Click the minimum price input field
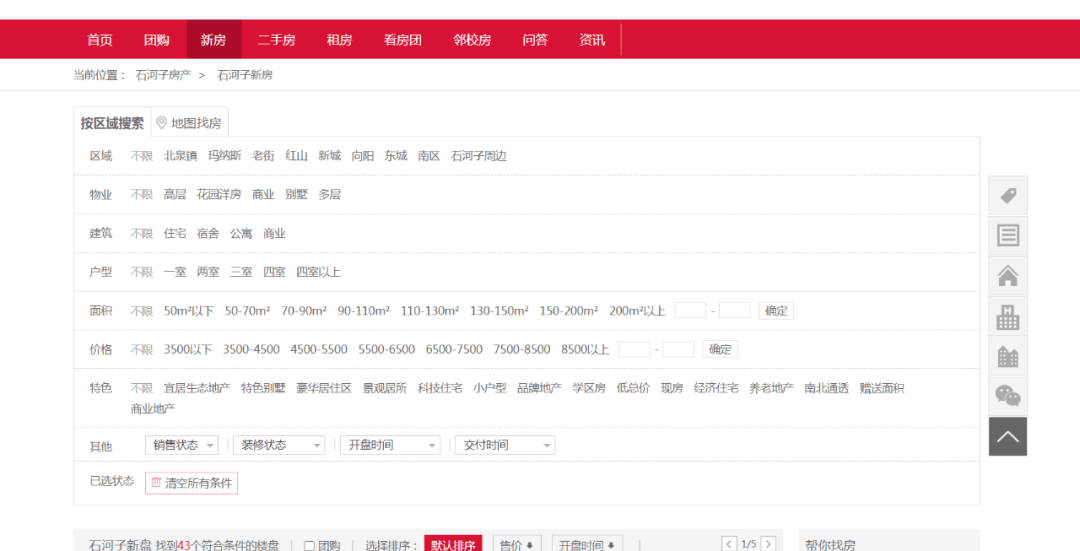The image size is (1080, 551). coord(634,349)
